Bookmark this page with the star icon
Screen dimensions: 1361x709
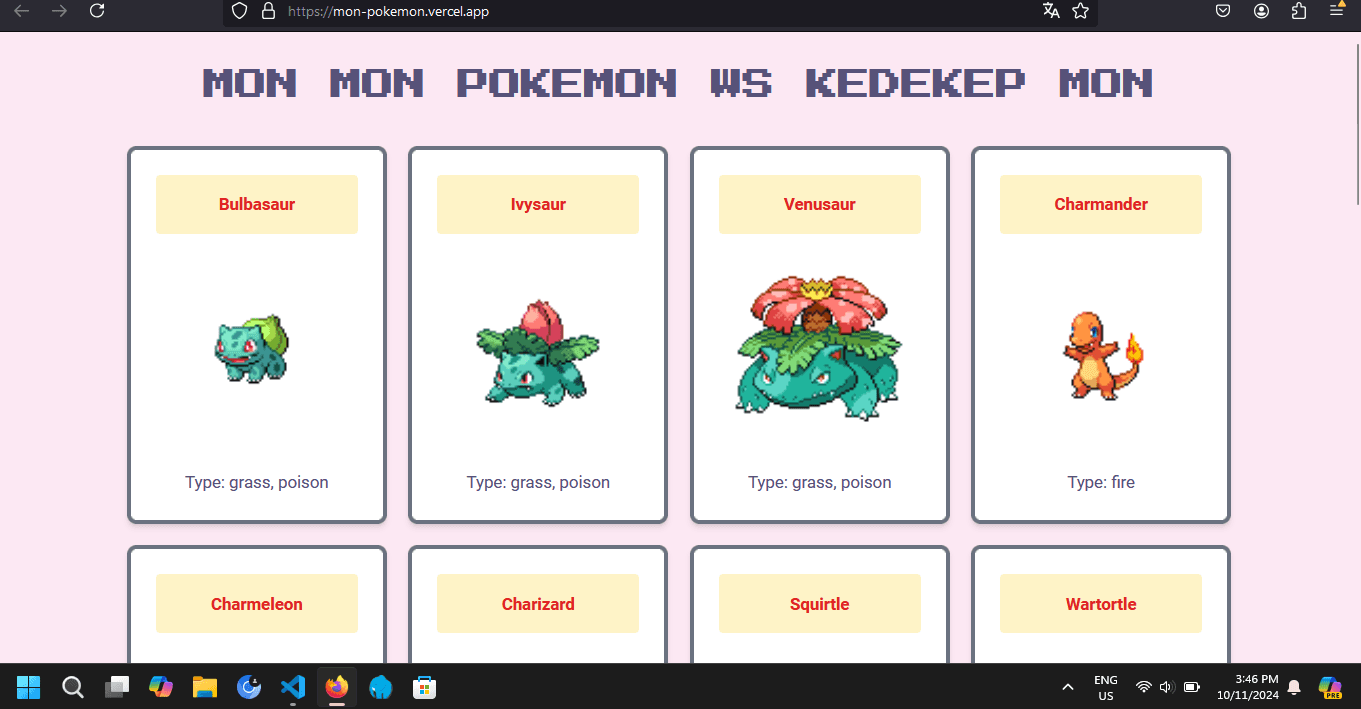click(1080, 11)
